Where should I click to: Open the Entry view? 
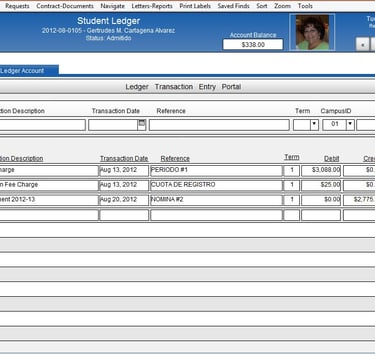[x=207, y=87]
